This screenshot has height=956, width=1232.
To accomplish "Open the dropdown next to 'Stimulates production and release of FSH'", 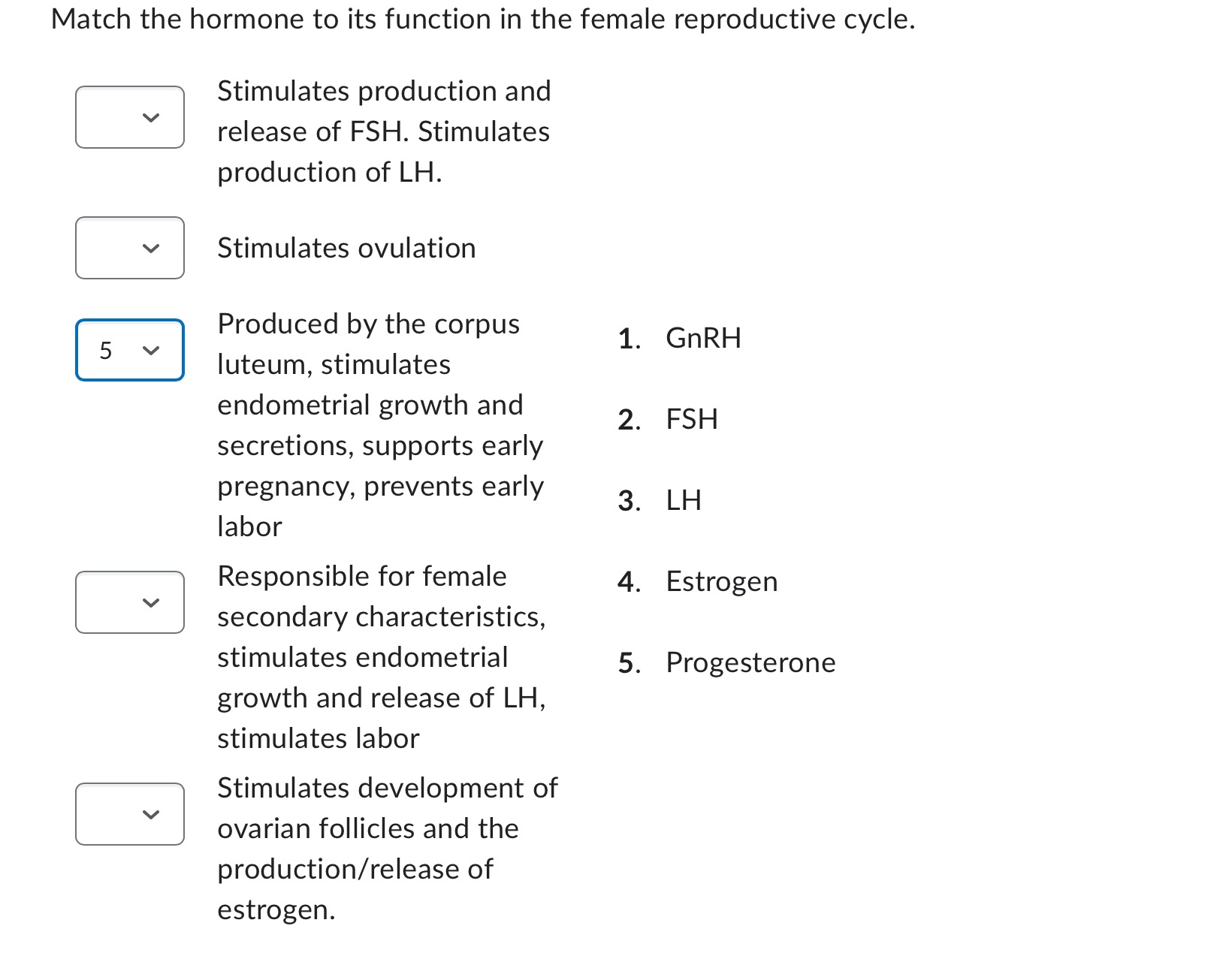I will click(x=129, y=116).
